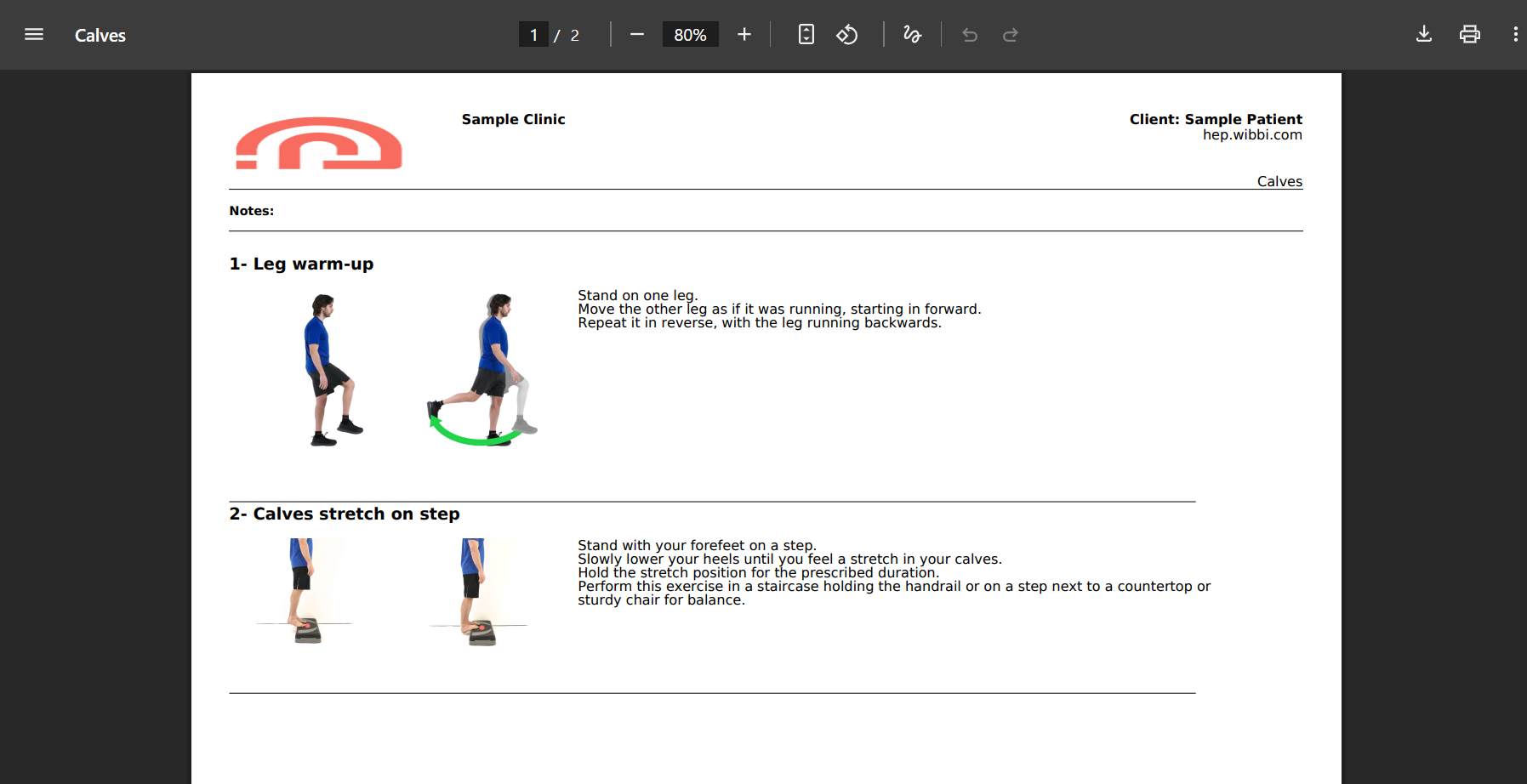Click the zoom out minus icon
Image resolution: width=1527 pixels, height=784 pixels.
[637, 35]
